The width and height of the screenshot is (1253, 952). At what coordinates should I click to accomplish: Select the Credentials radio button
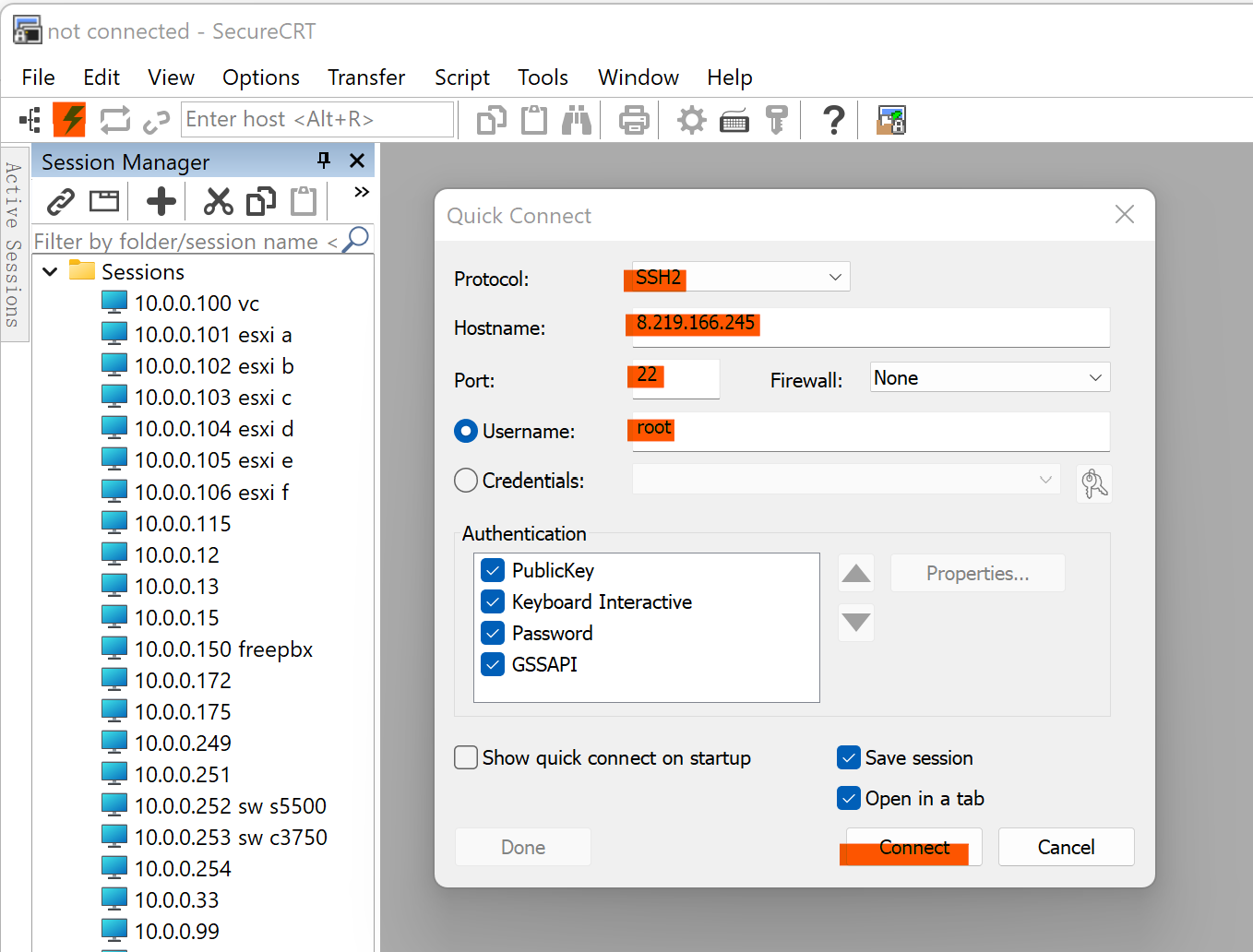coord(466,480)
